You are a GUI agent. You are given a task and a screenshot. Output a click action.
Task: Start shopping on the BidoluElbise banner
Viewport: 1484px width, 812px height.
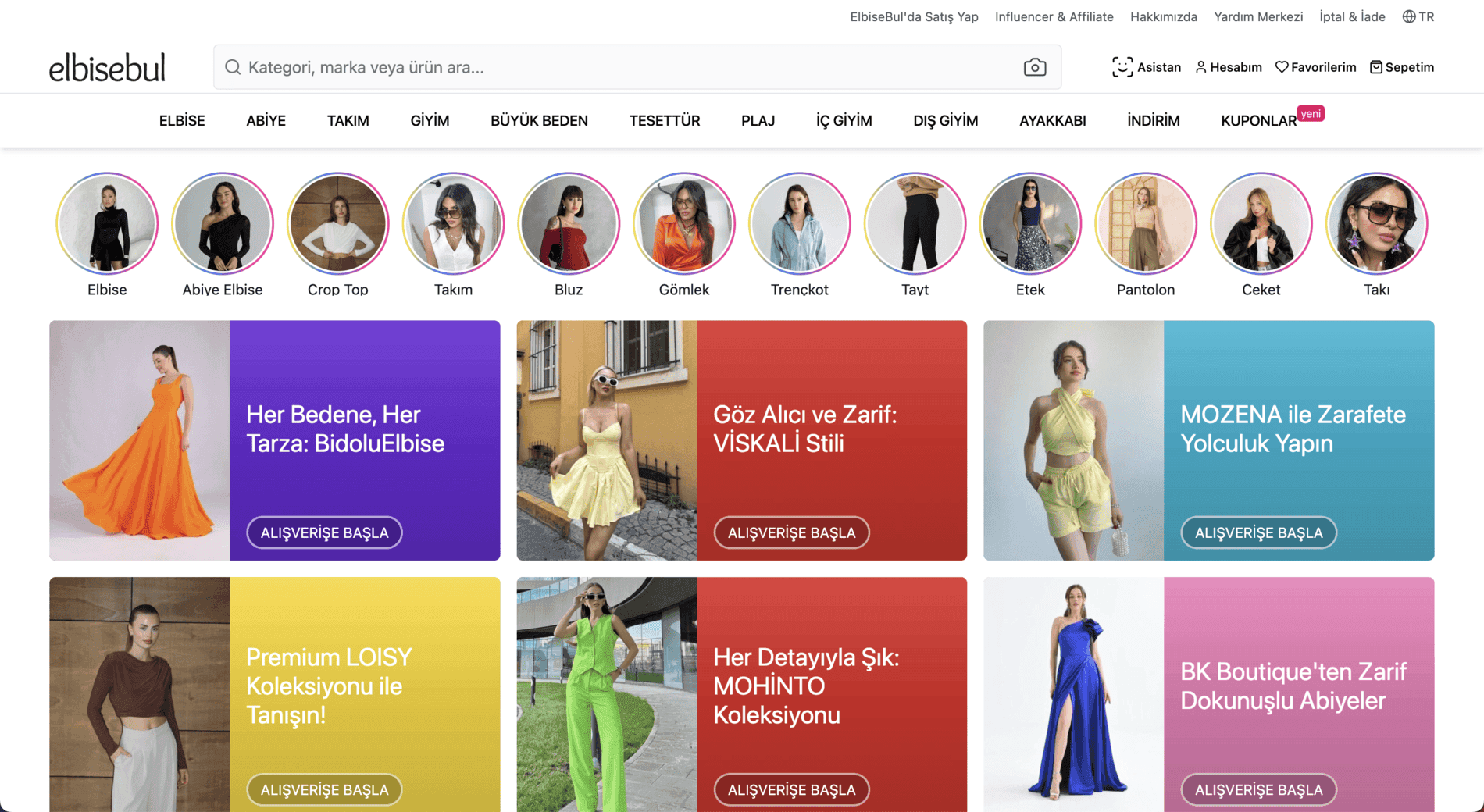[324, 532]
